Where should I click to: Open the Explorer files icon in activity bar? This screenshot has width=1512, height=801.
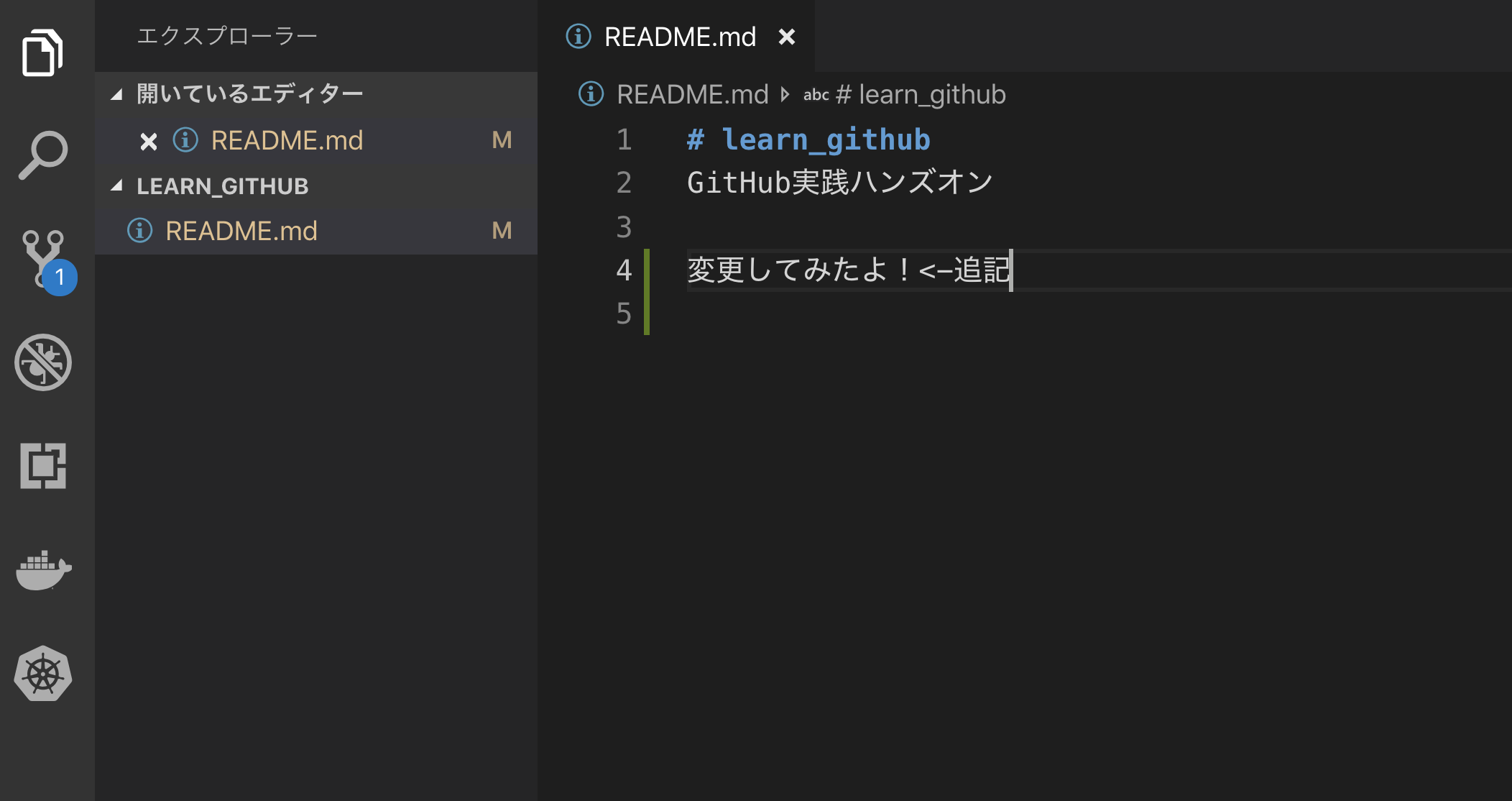tap(42, 52)
